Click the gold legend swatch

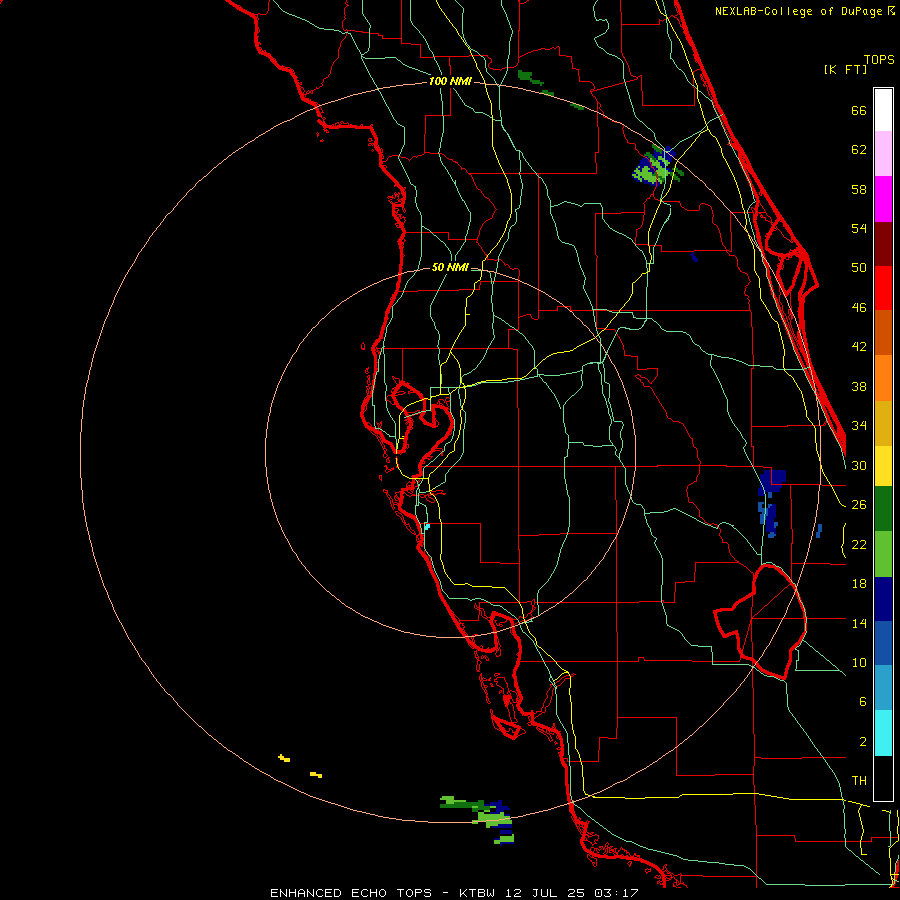click(x=883, y=423)
